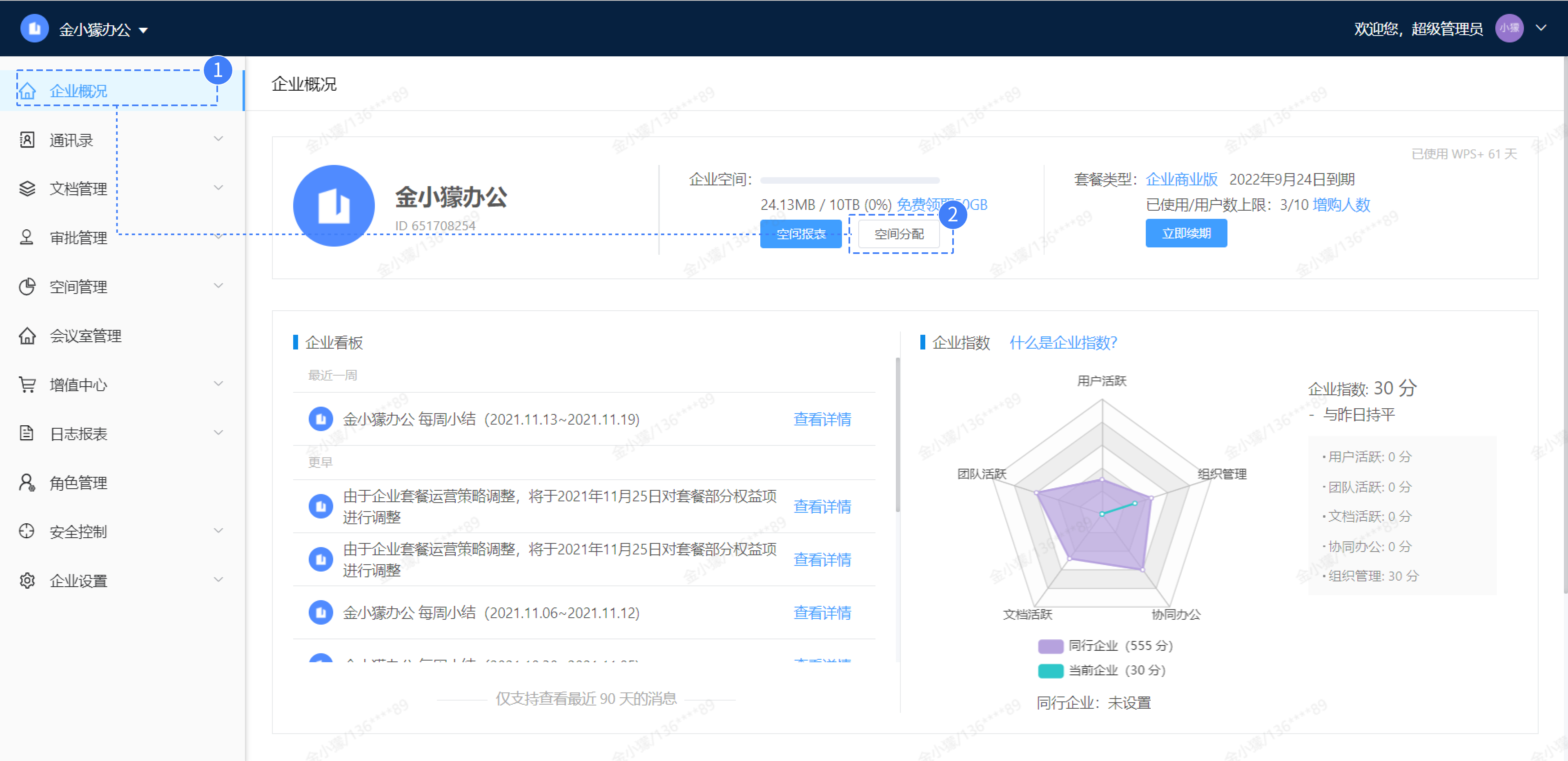Click the 金小獴办公 logo icon in header
1568x761 pixels.
[x=34, y=28]
